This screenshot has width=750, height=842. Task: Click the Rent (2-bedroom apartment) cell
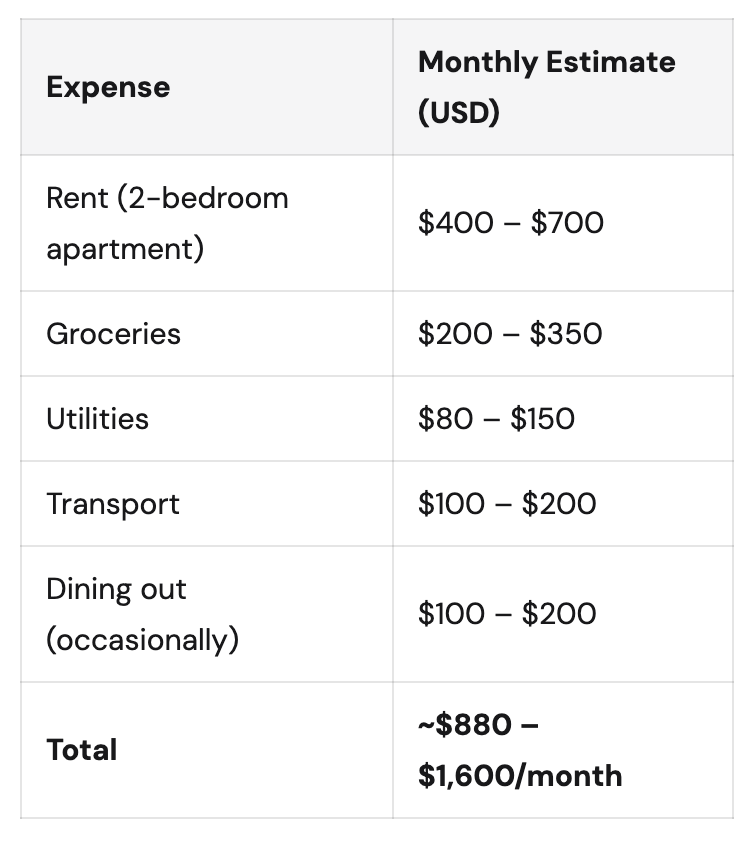click(167, 222)
